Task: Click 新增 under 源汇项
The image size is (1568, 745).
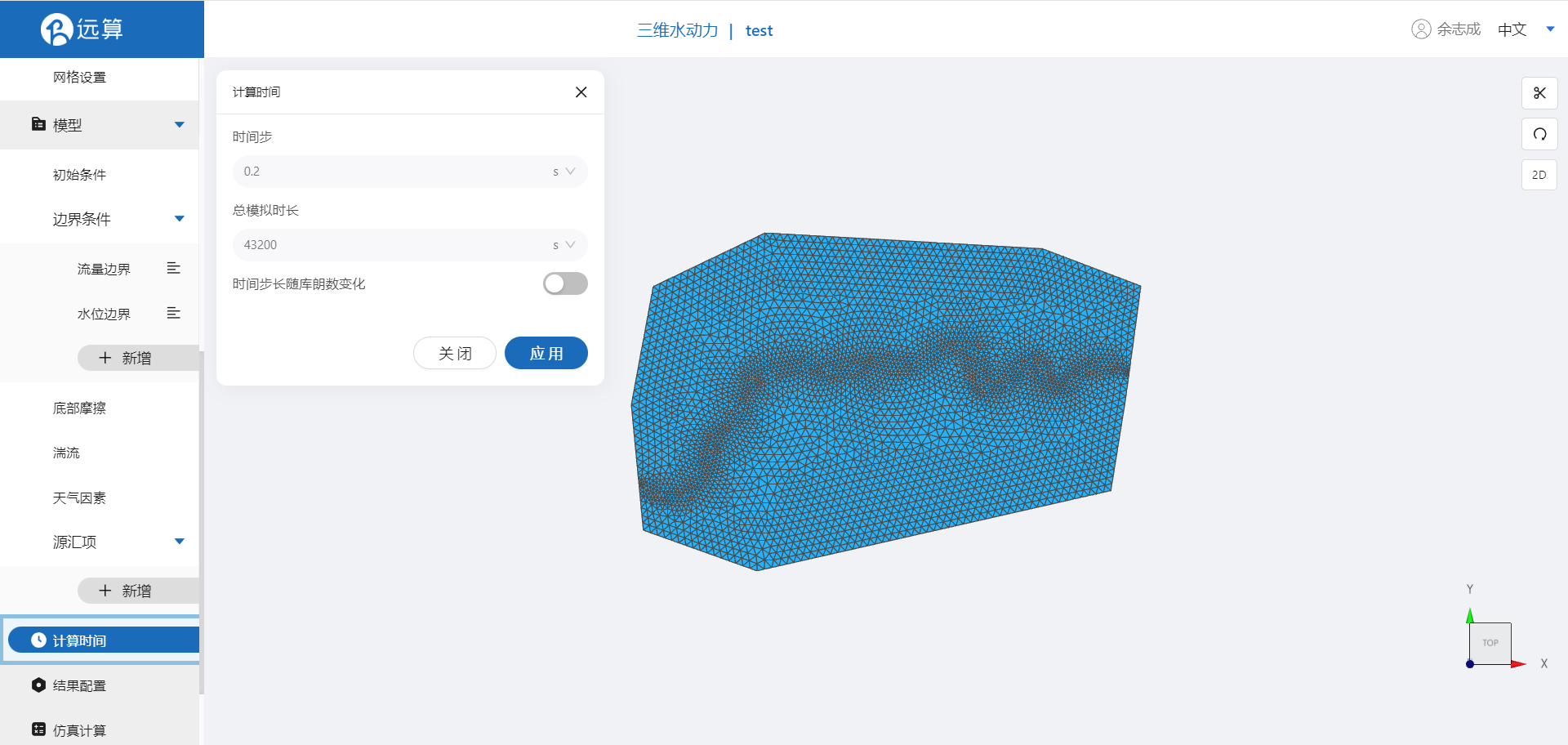Action: point(138,591)
